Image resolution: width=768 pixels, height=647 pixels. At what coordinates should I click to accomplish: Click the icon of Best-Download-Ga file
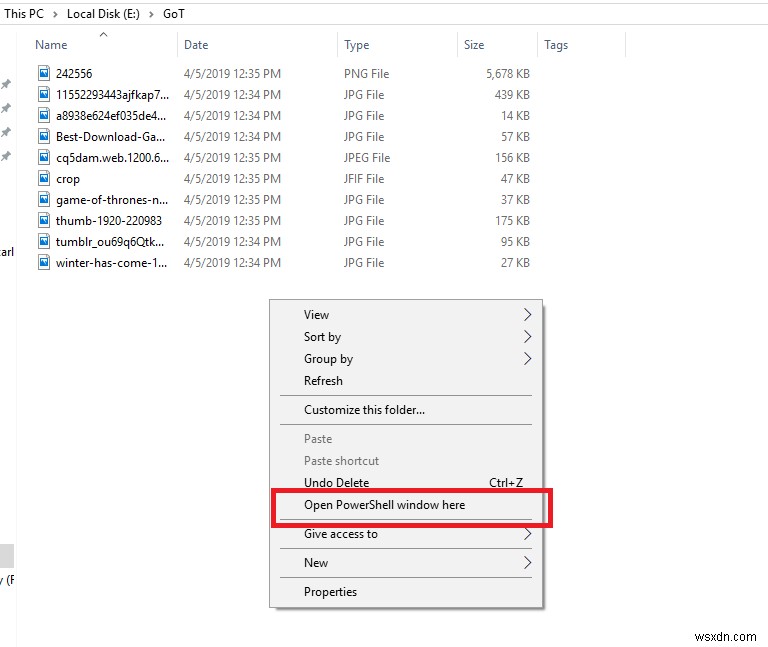click(44, 137)
